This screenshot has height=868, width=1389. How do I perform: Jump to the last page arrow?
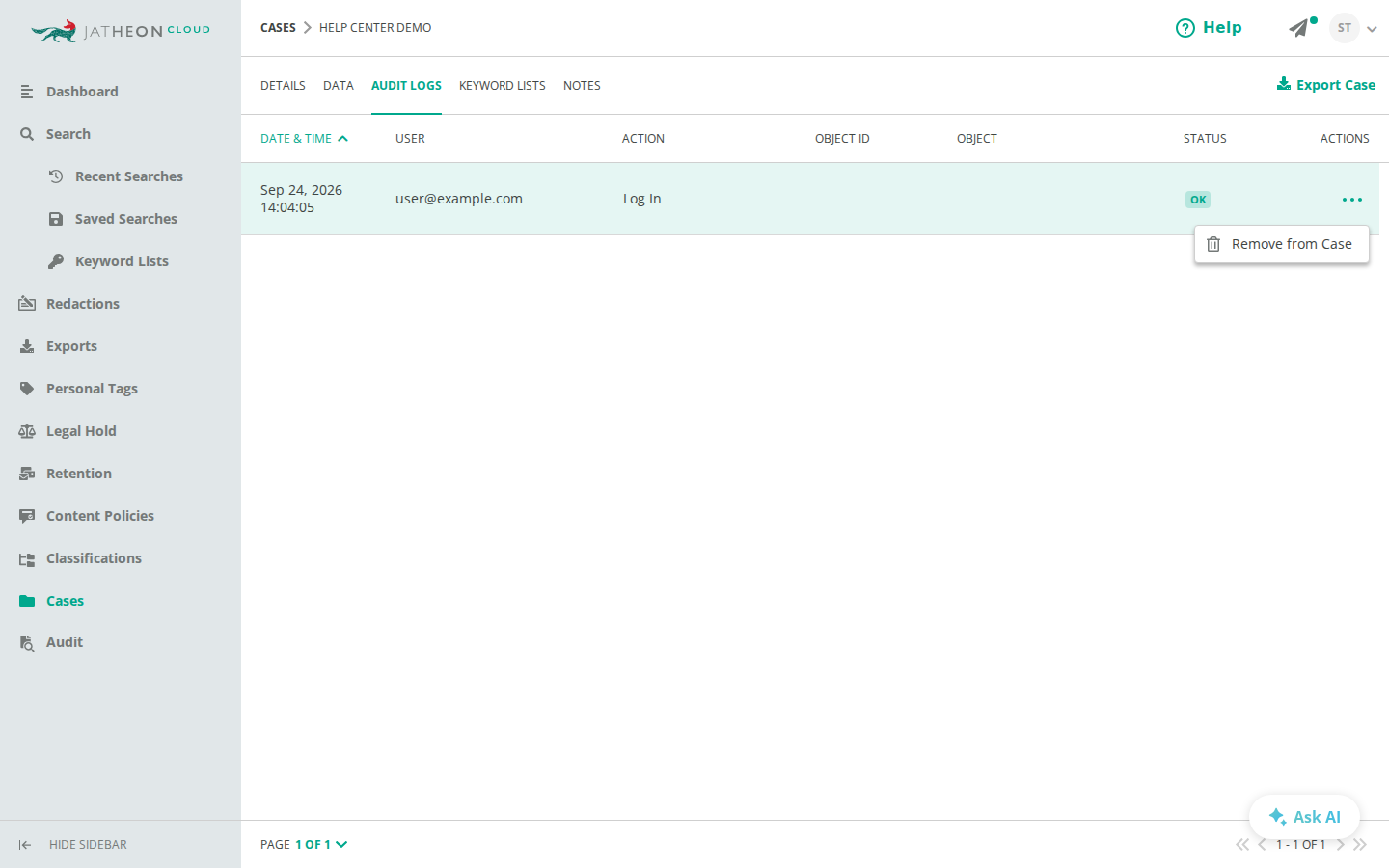1360,845
